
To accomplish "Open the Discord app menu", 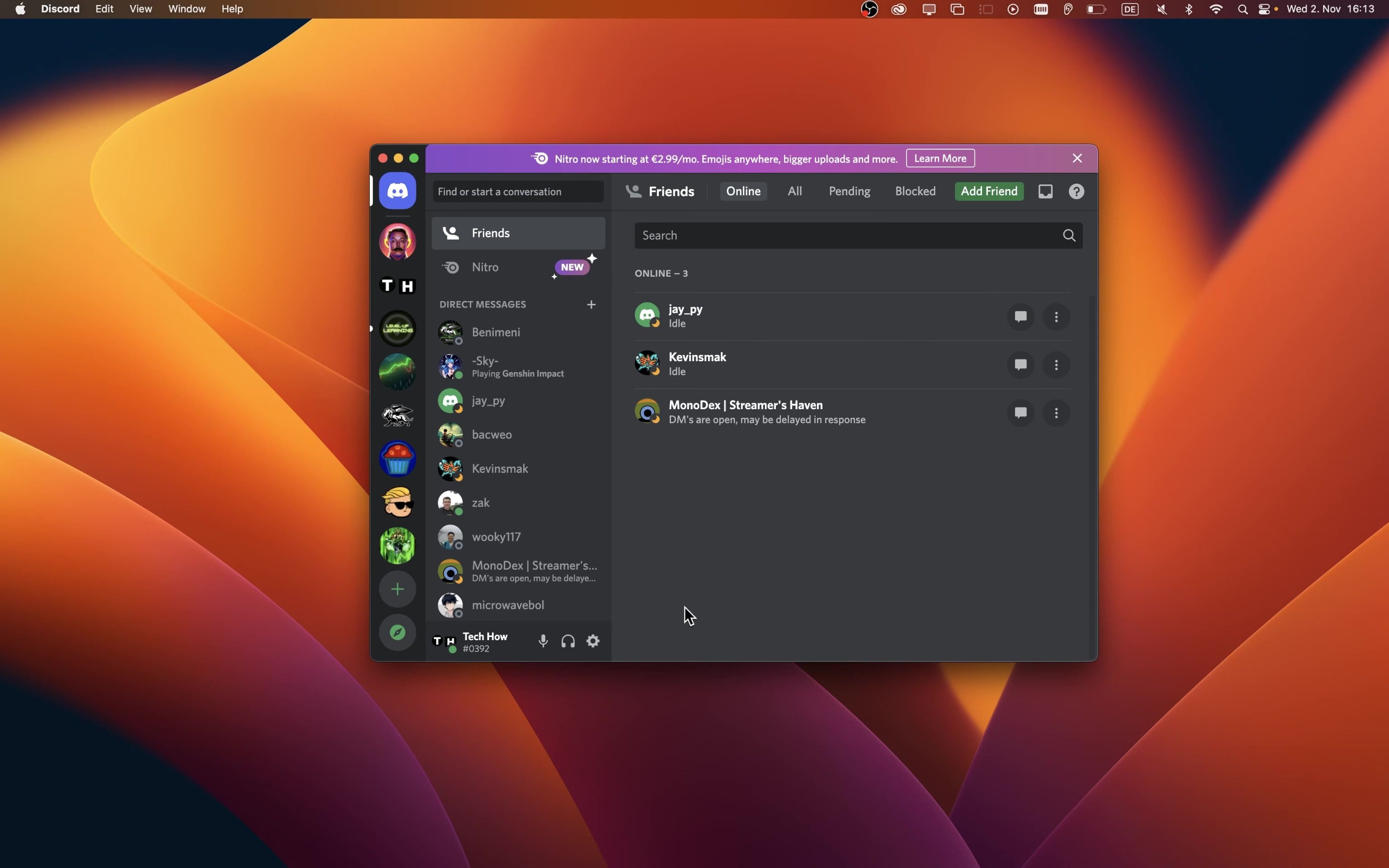I will (60, 9).
